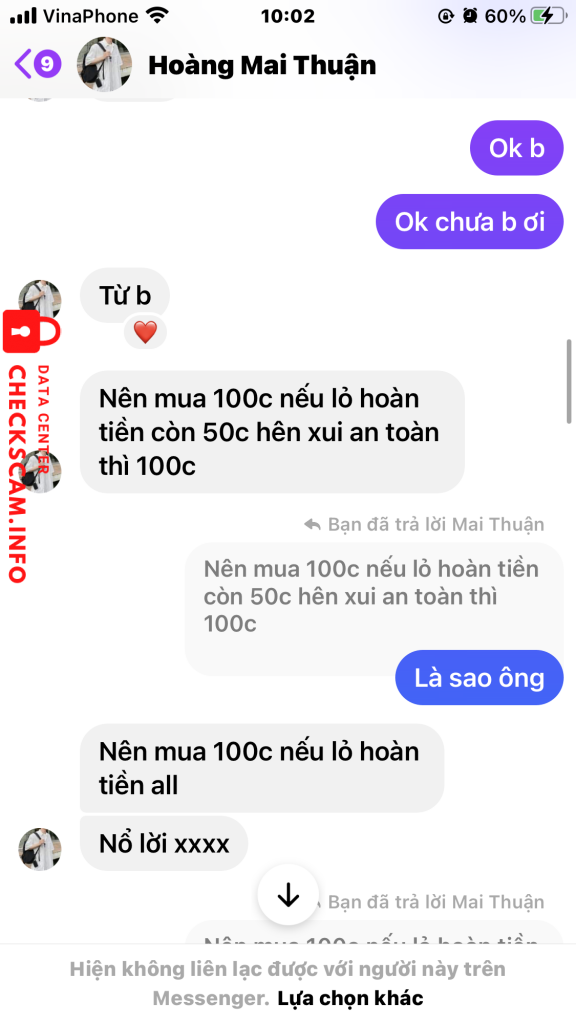Tap 'Bạn đã trả lời Mai Thuận' label
The image size is (576, 1024).
[436, 524]
